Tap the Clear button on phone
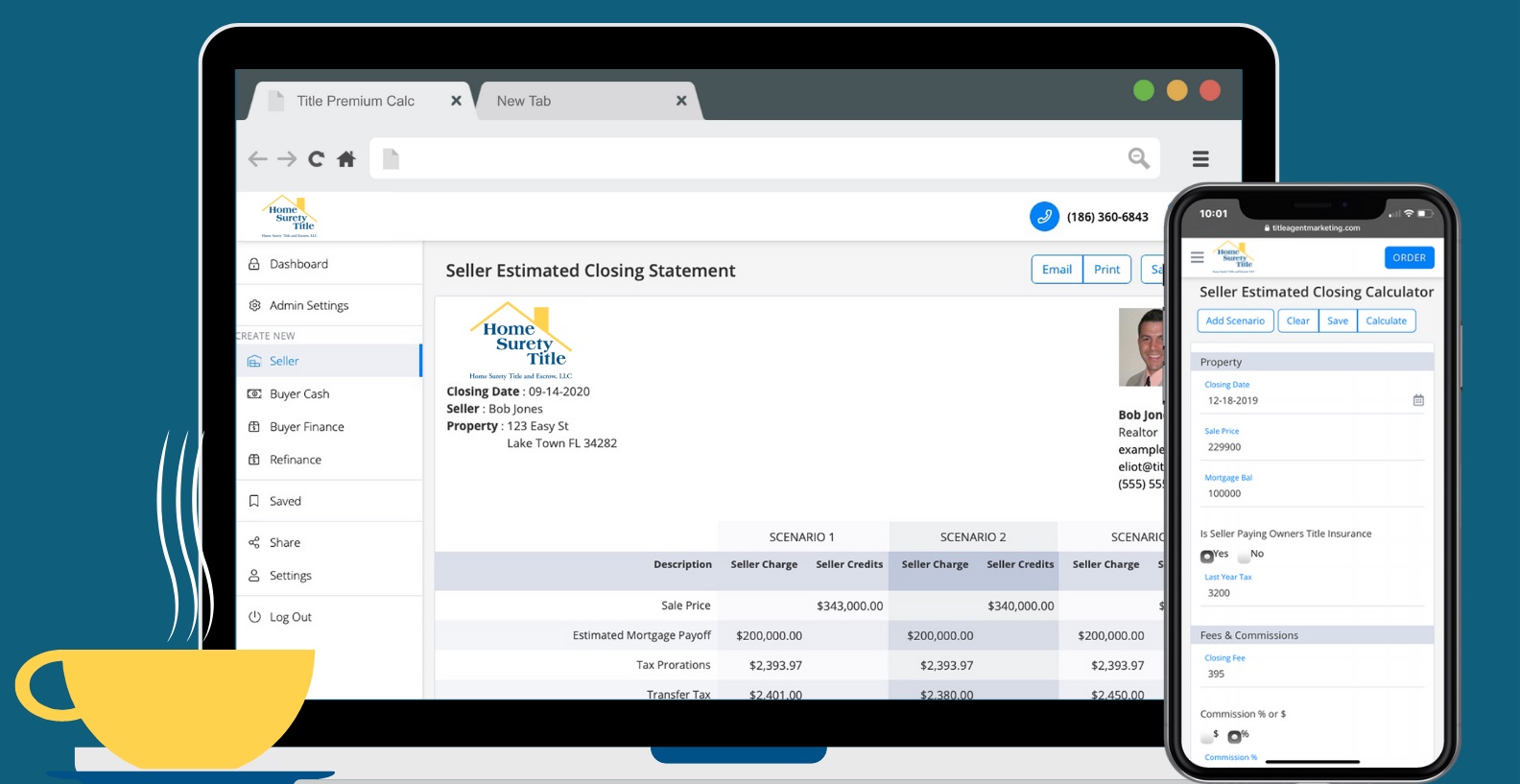Viewport: 1520px width, 784px height. coord(1297,321)
